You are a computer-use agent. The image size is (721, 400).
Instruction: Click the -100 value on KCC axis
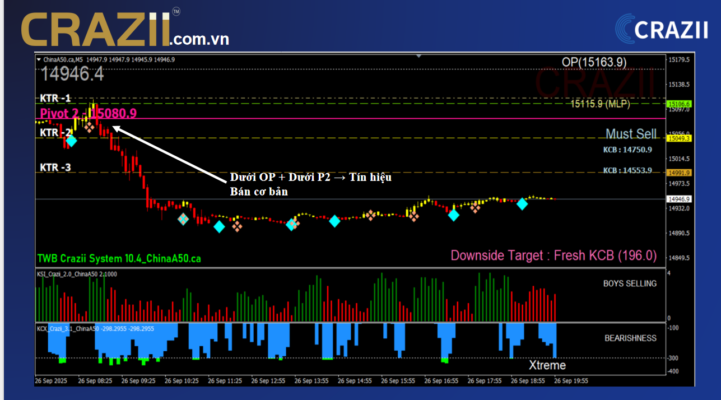click(673, 328)
